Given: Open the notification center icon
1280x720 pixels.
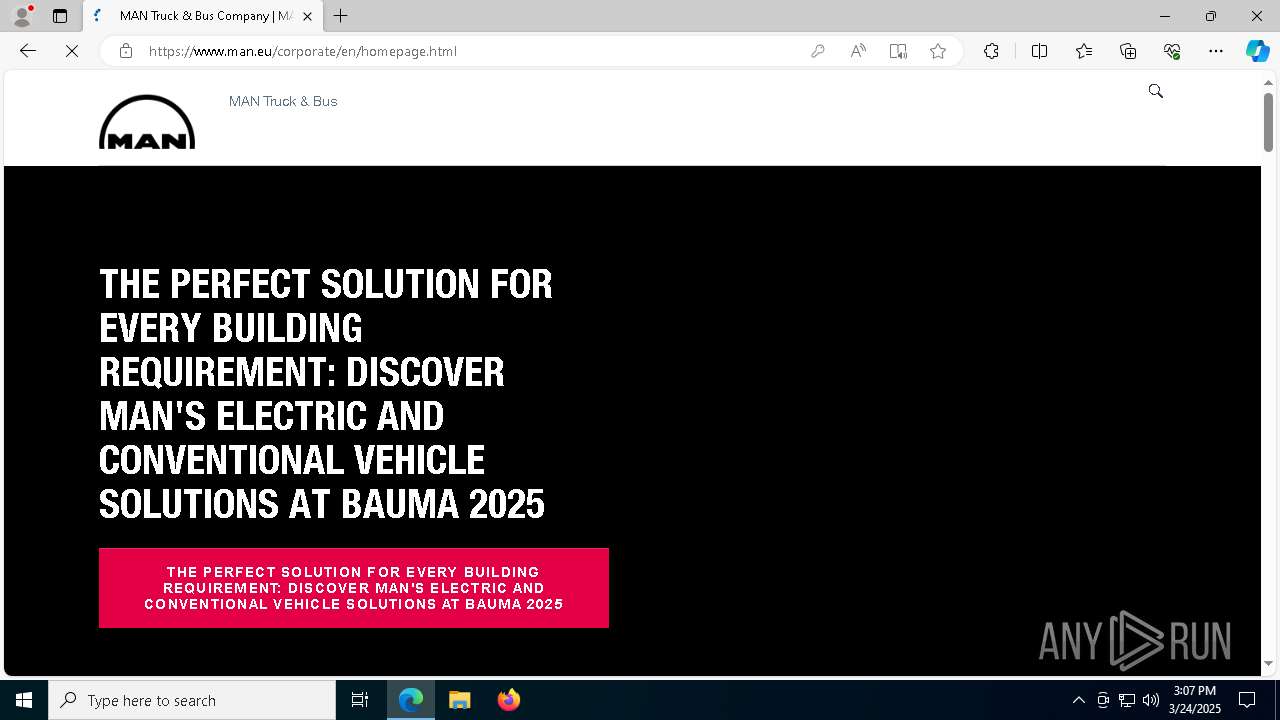Looking at the screenshot, I should (x=1247, y=700).
